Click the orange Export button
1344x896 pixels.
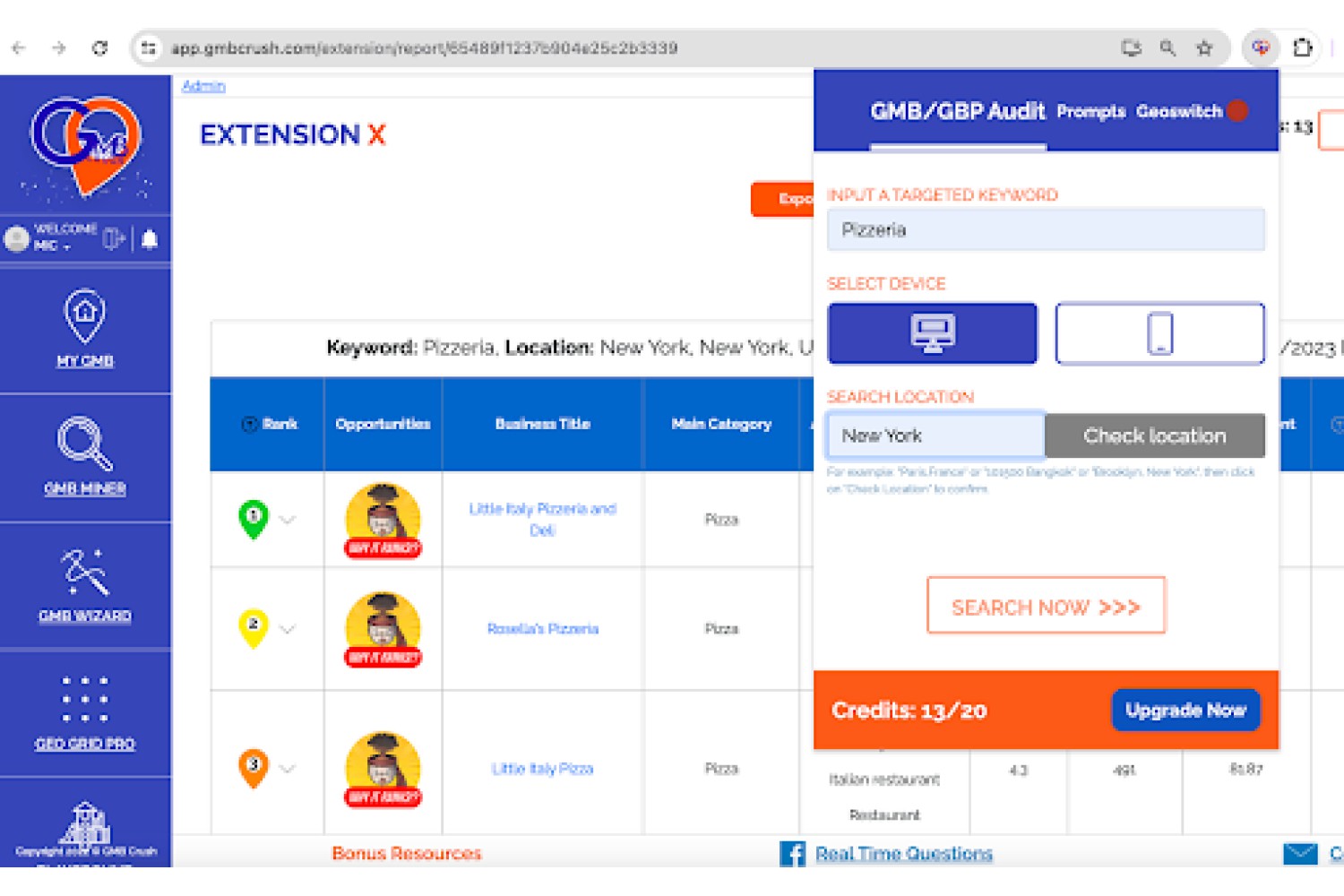coord(783,199)
